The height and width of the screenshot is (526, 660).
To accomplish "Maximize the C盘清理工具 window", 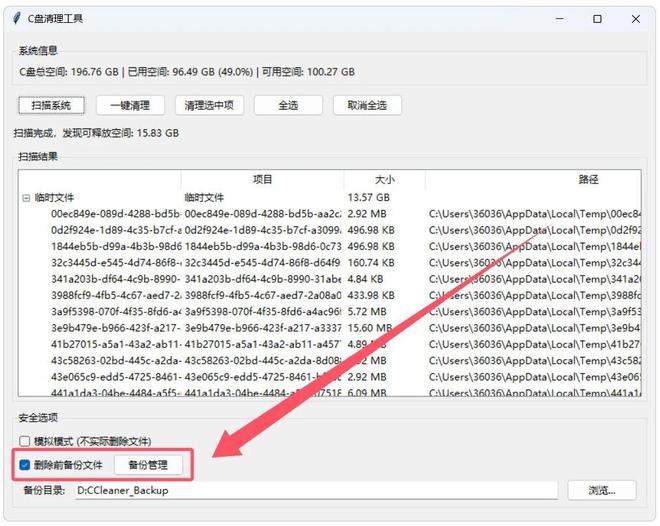I will (597, 19).
